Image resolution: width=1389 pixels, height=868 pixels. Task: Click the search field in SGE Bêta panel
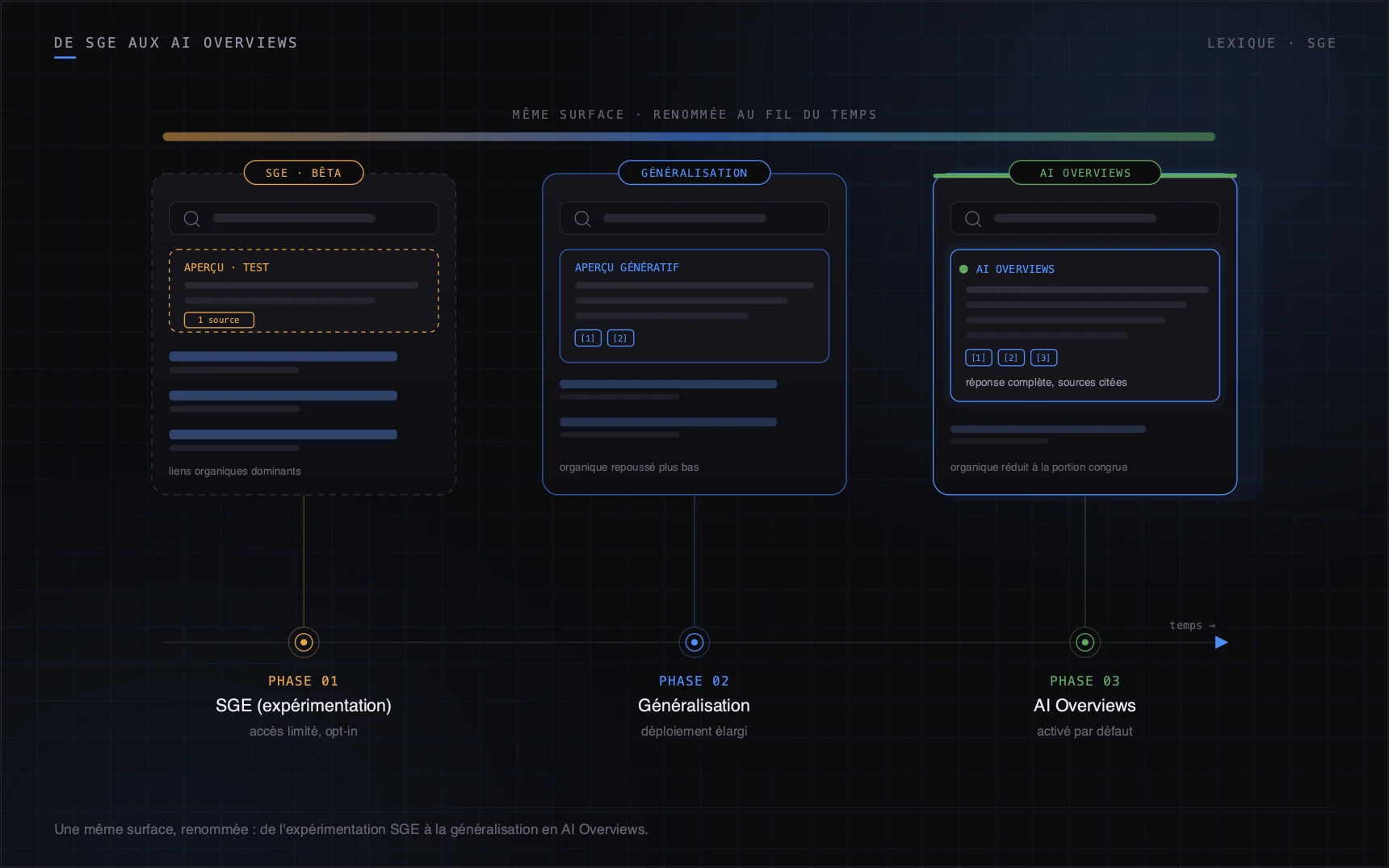[304, 218]
